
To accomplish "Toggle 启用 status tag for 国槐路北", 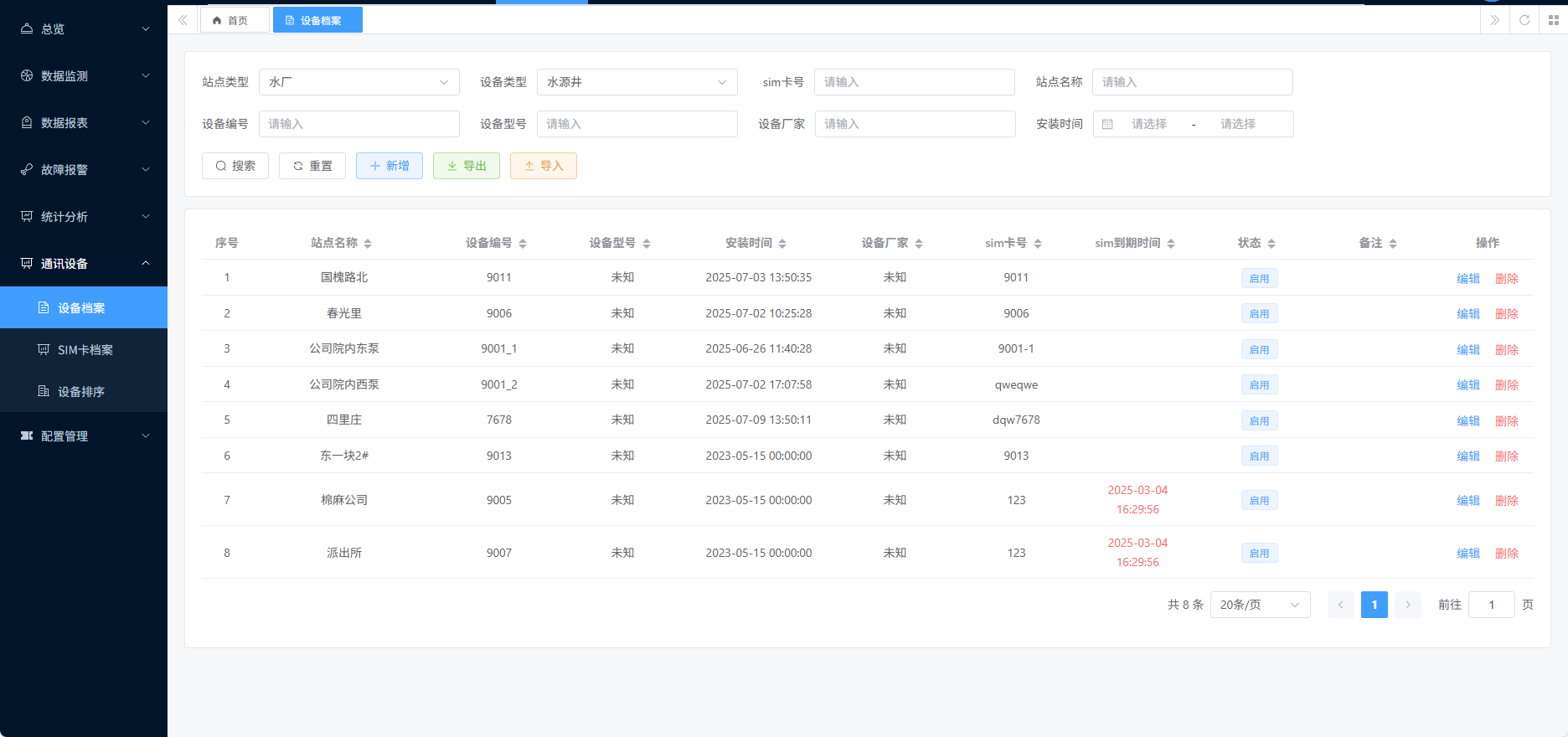I will coord(1259,278).
